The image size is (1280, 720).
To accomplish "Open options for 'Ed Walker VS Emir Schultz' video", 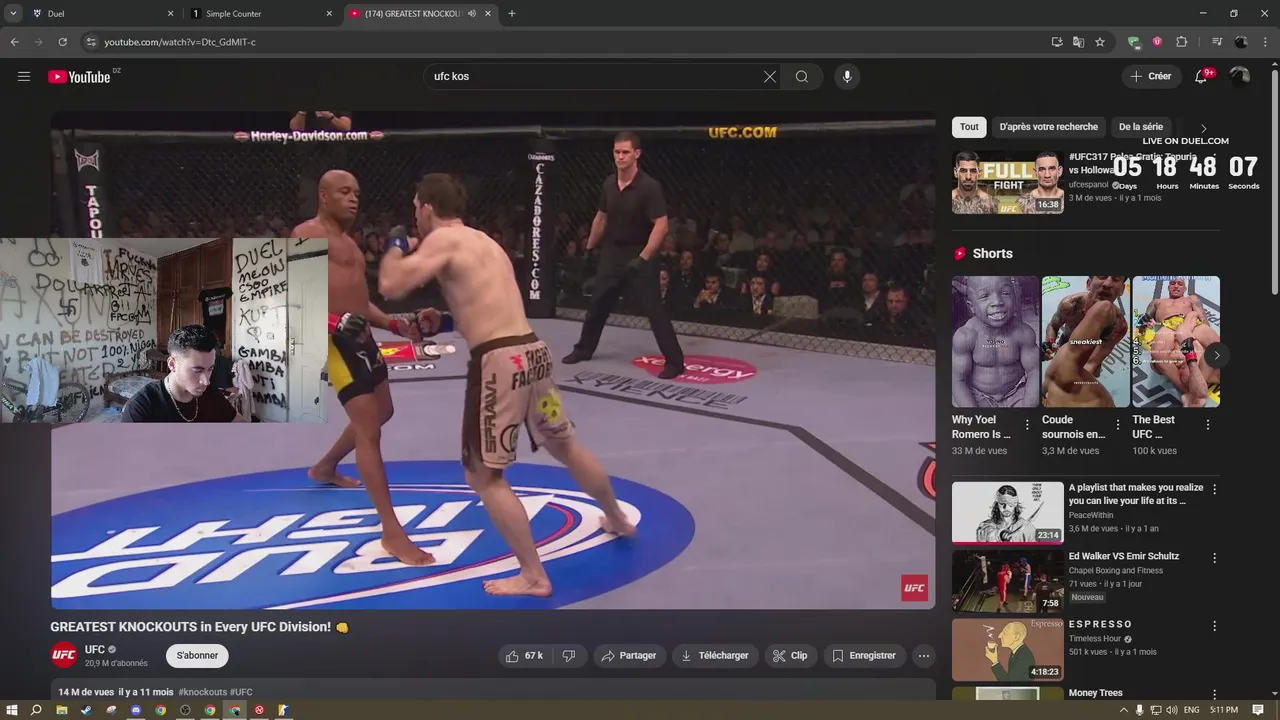I will click(1215, 558).
